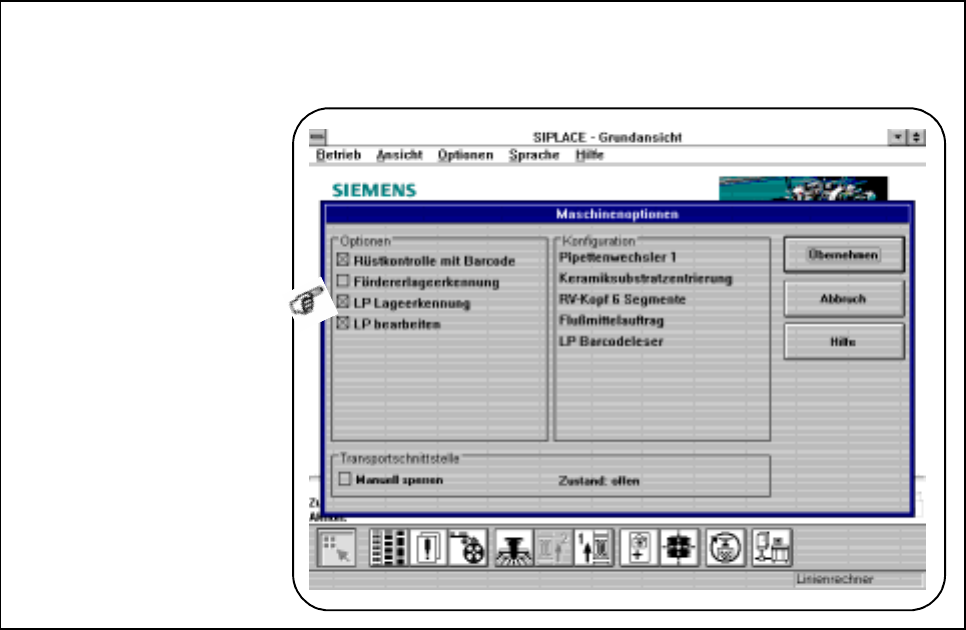The height and width of the screenshot is (630, 966).
Task: Select Pipettenwechsler 1 configuration entry
Action: (617, 257)
